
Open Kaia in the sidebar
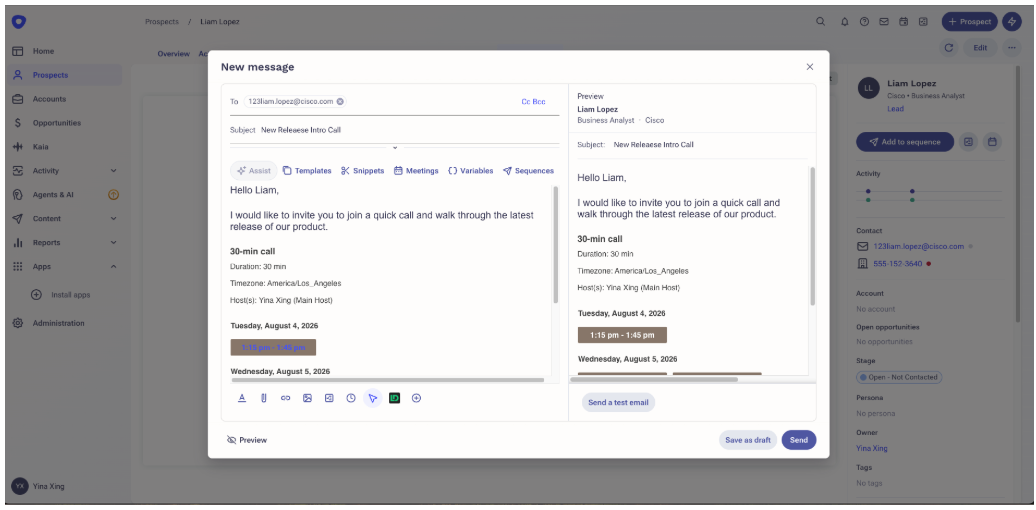tap(65, 147)
